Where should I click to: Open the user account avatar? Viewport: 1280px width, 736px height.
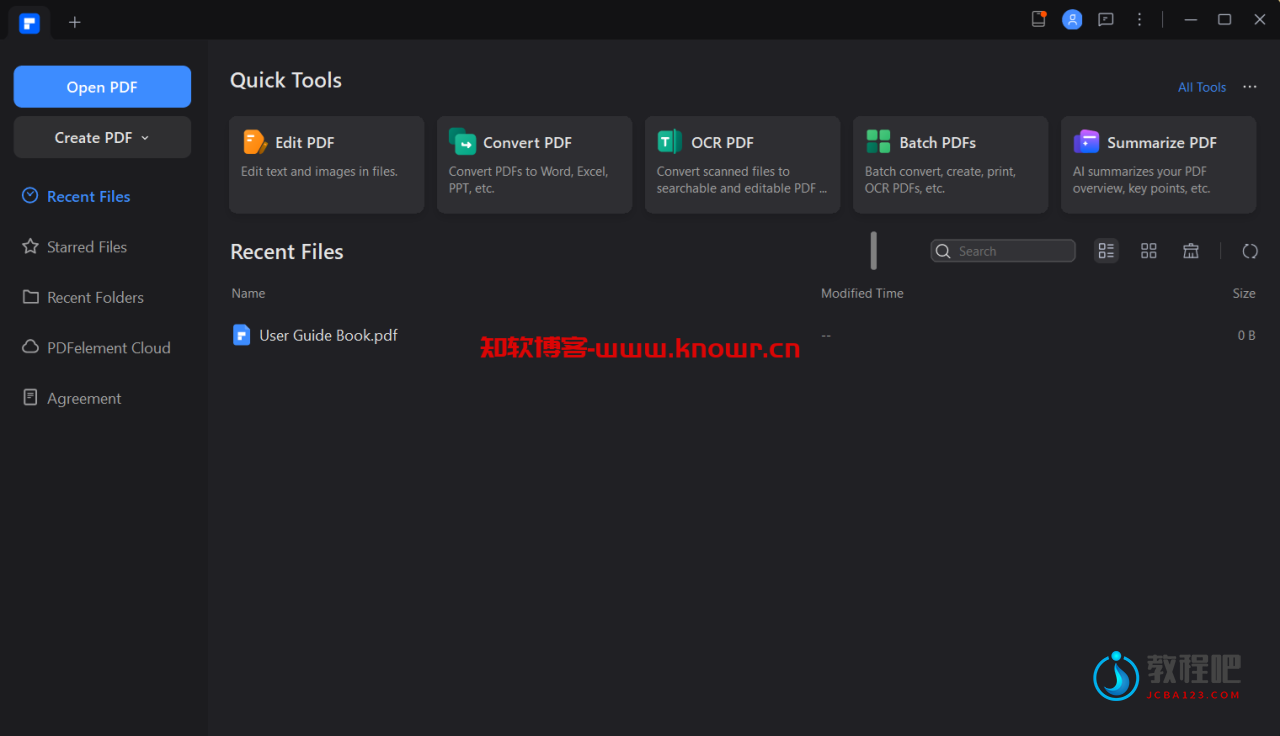[1072, 19]
